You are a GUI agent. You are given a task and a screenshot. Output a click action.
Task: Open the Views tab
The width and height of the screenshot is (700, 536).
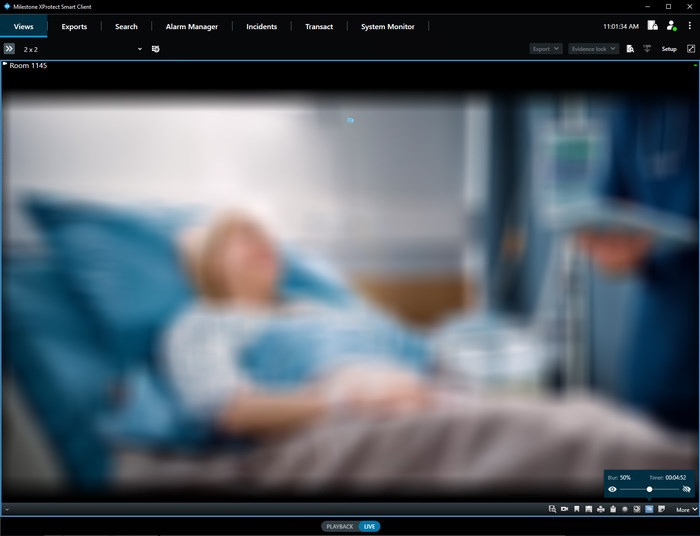coord(24,26)
